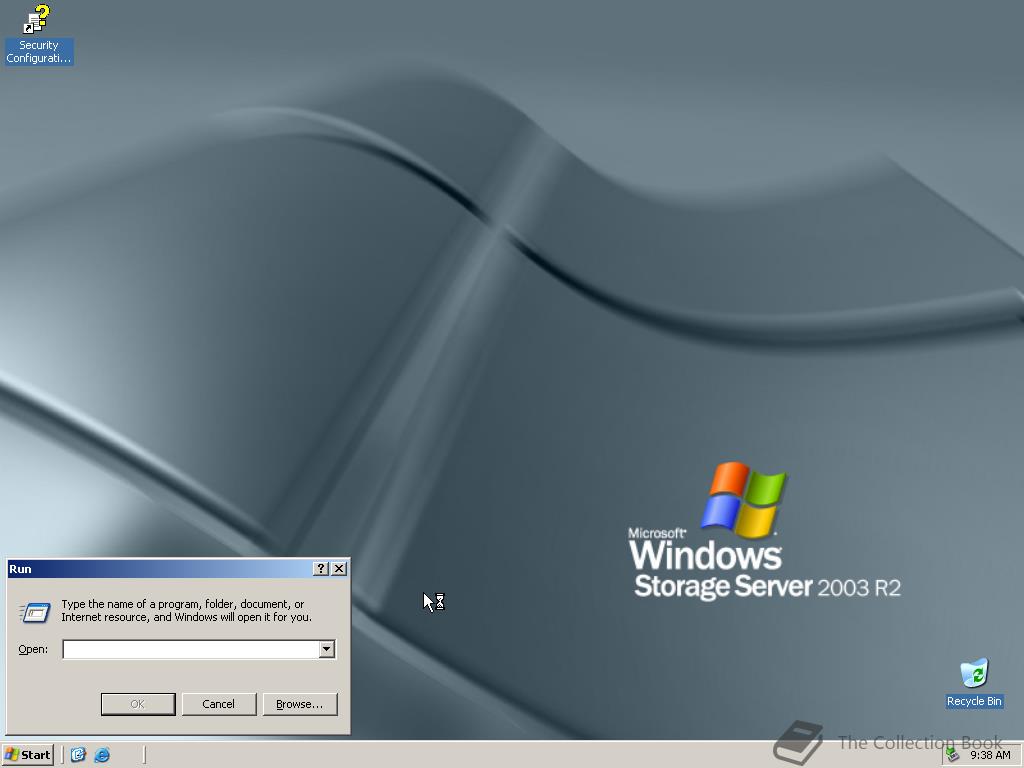Click the Run dialog title bar
The width and height of the screenshot is (1024, 768).
(x=160, y=569)
